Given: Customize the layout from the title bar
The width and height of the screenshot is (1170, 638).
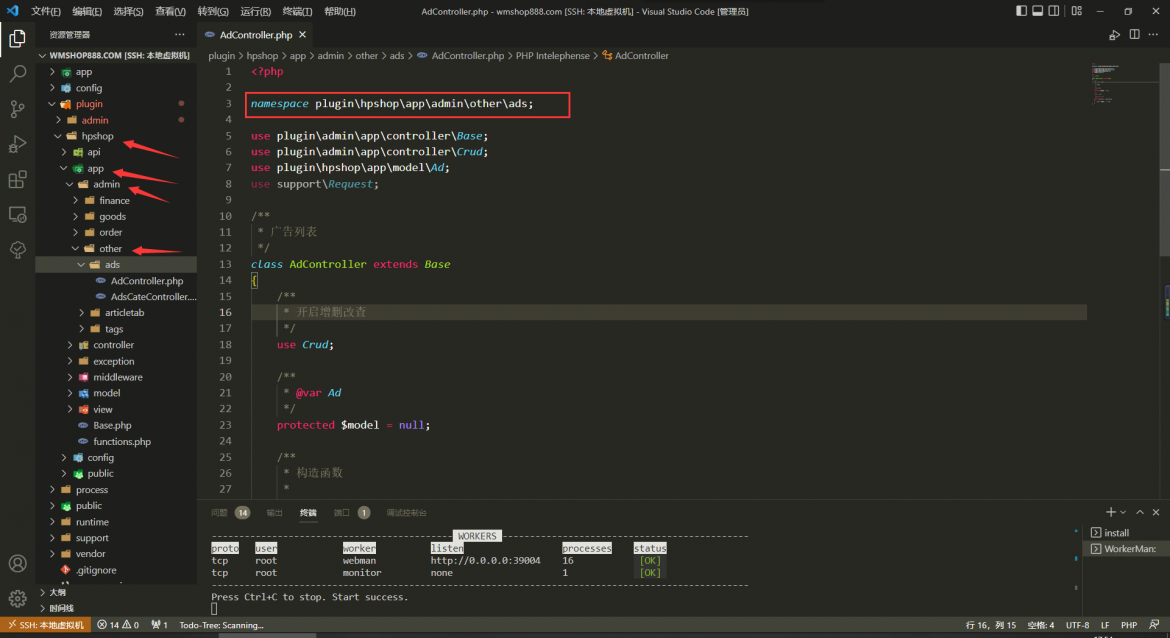Looking at the screenshot, I should click(x=1077, y=11).
